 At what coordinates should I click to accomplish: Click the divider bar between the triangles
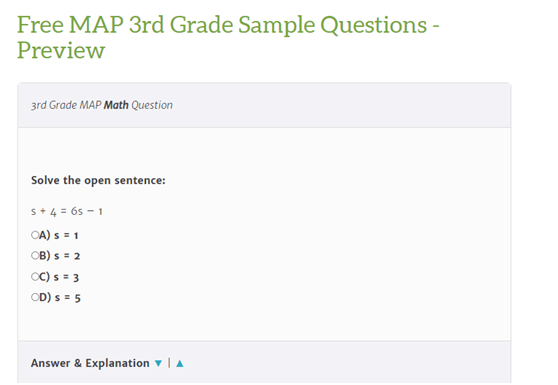[x=169, y=363]
